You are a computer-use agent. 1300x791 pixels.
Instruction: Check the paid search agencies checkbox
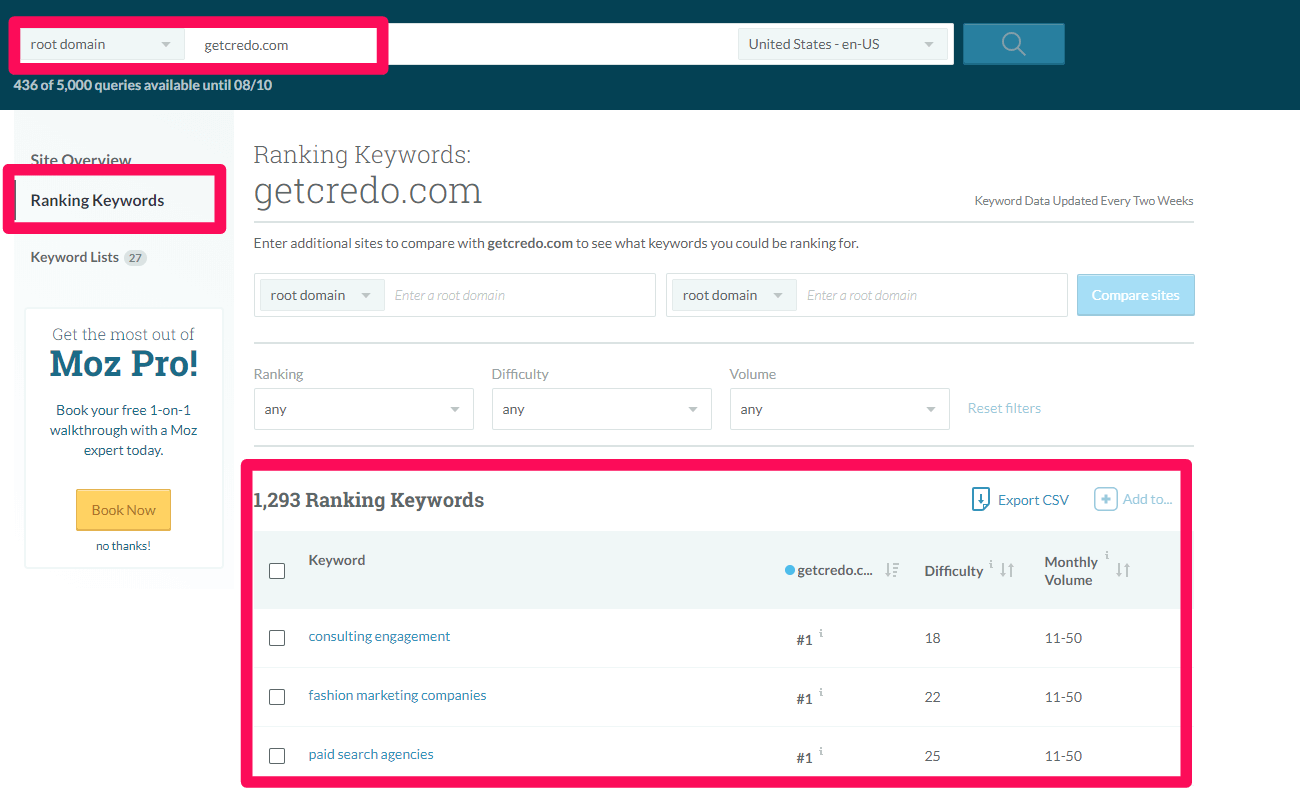tap(277, 756)
